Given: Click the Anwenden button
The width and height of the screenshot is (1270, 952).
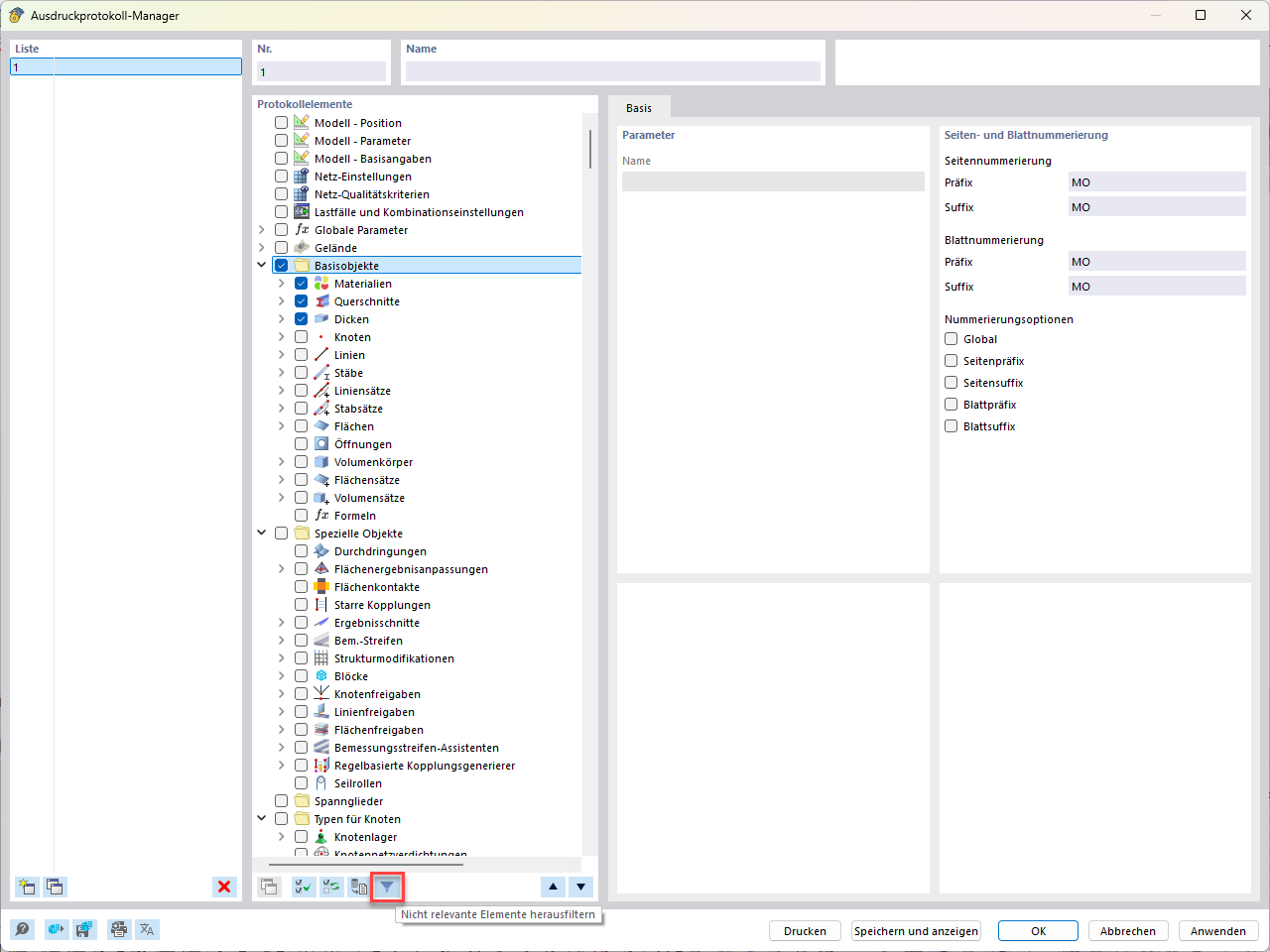Looking at the screenshot, I should pos(1218,931).
